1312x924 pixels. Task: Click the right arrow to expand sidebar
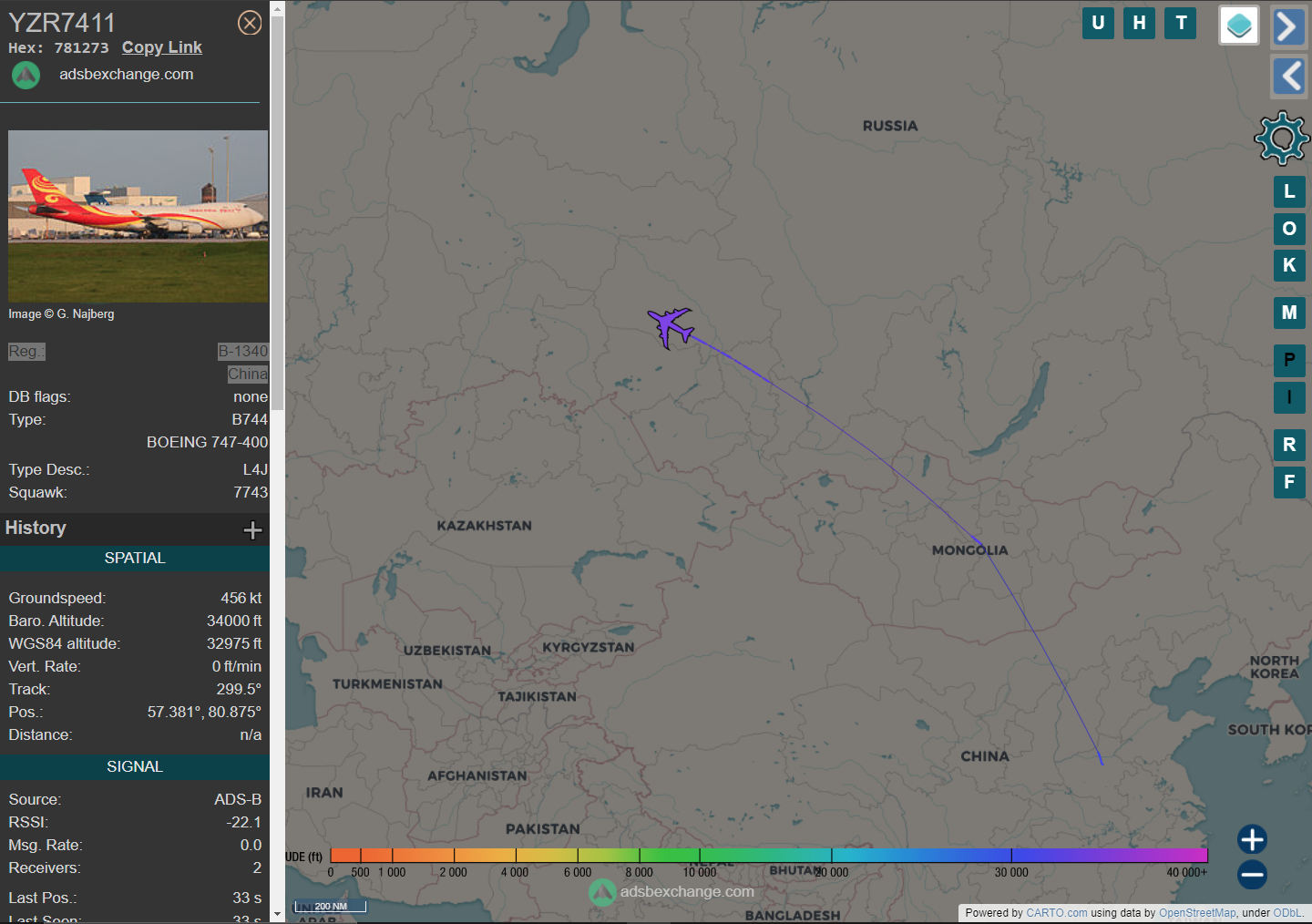pyautogui.click(x=1288, y=26)
